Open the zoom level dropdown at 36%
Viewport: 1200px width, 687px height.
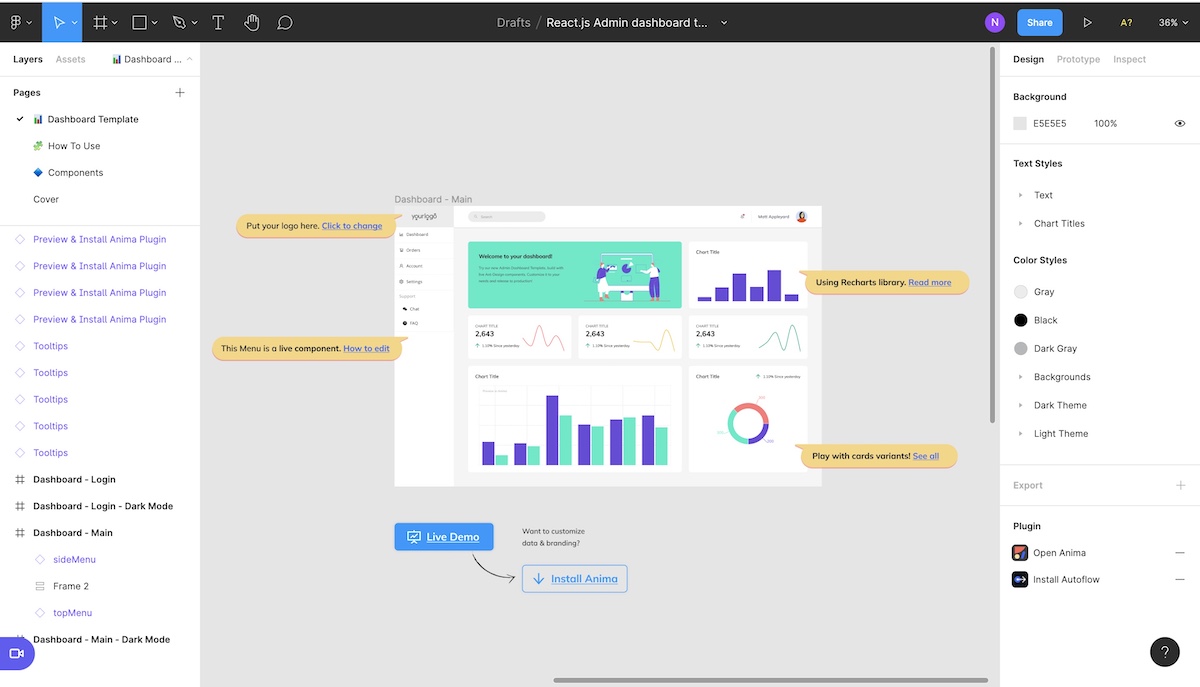[x=1173, y=22]
